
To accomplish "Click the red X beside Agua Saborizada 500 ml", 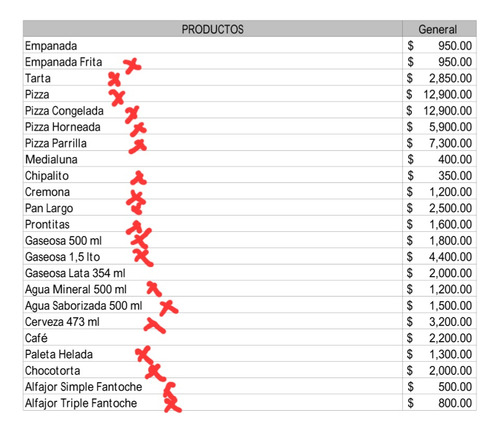I will (x=168, y=308).
